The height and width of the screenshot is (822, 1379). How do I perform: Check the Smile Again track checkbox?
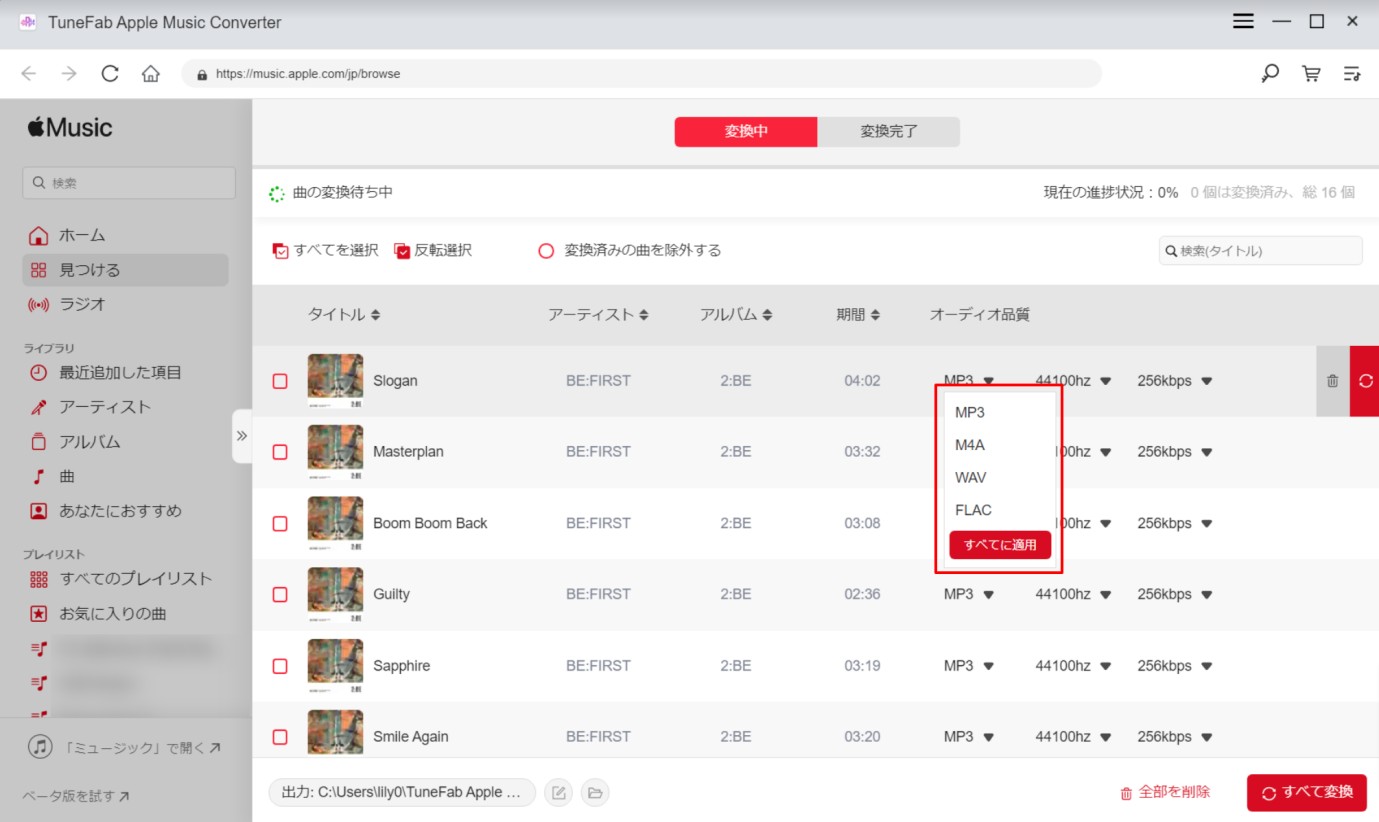point(280,737)
